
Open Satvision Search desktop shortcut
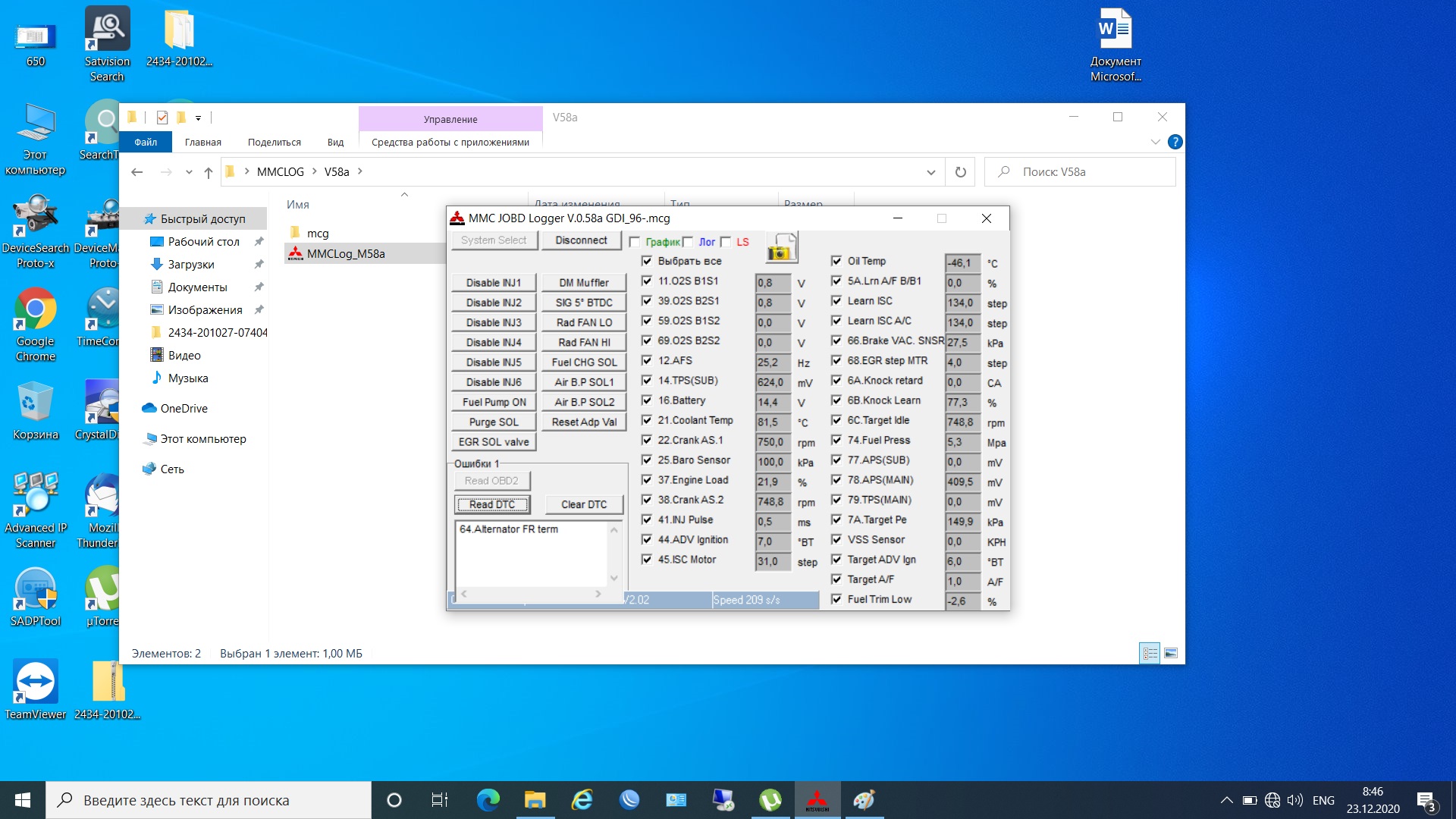point(107,45)
